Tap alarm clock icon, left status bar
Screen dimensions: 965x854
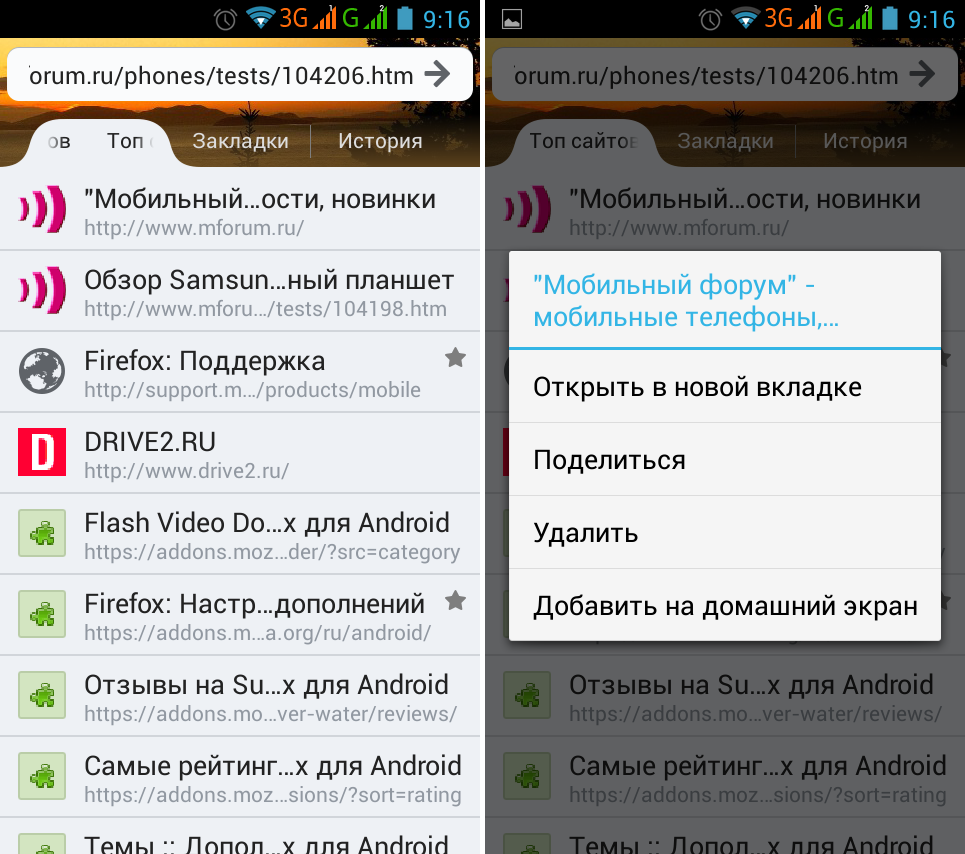pos(225,20)
